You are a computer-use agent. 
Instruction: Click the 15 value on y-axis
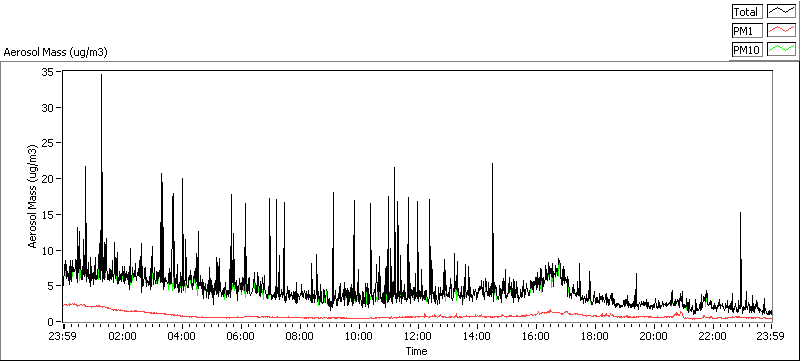[x=49, y=215]
